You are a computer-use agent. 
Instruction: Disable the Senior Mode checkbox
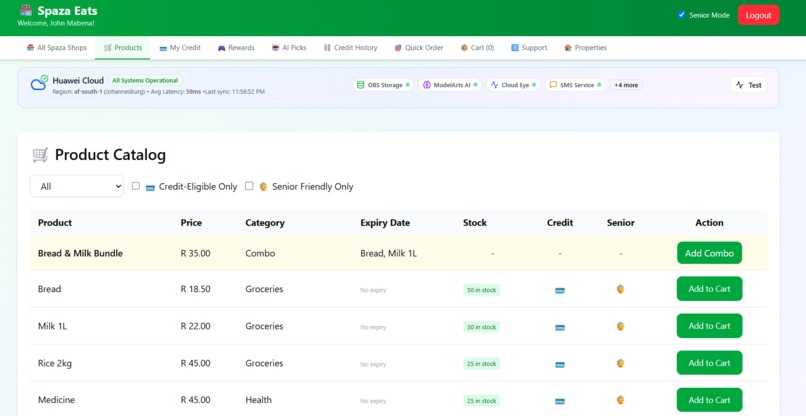coord(682,15)
